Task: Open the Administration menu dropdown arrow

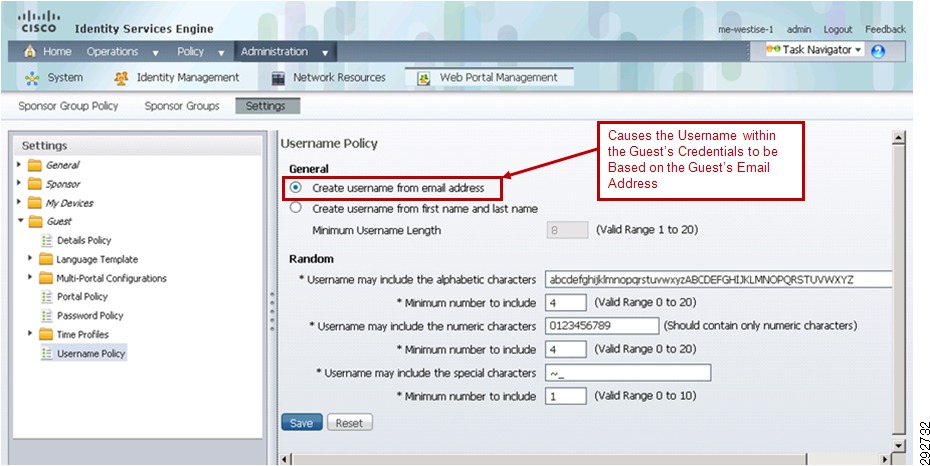Action: [x=325, y=53]
